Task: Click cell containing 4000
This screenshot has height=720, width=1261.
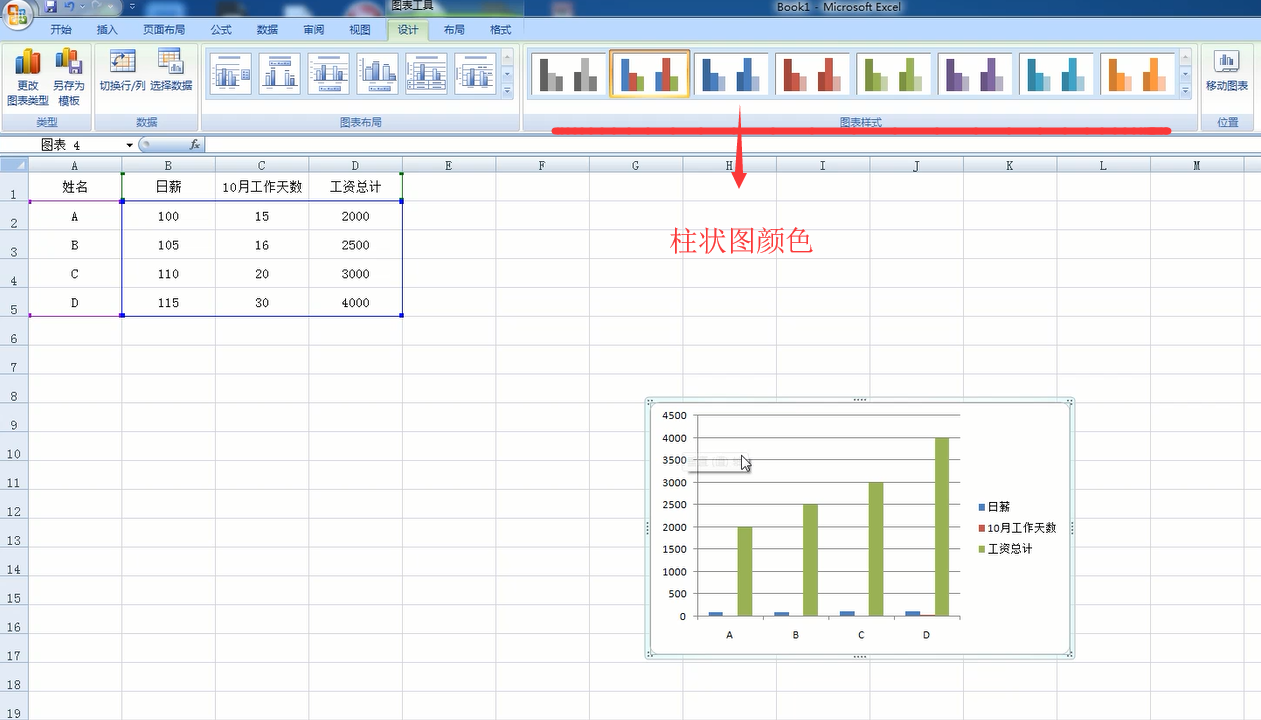Action: [355, 303]
